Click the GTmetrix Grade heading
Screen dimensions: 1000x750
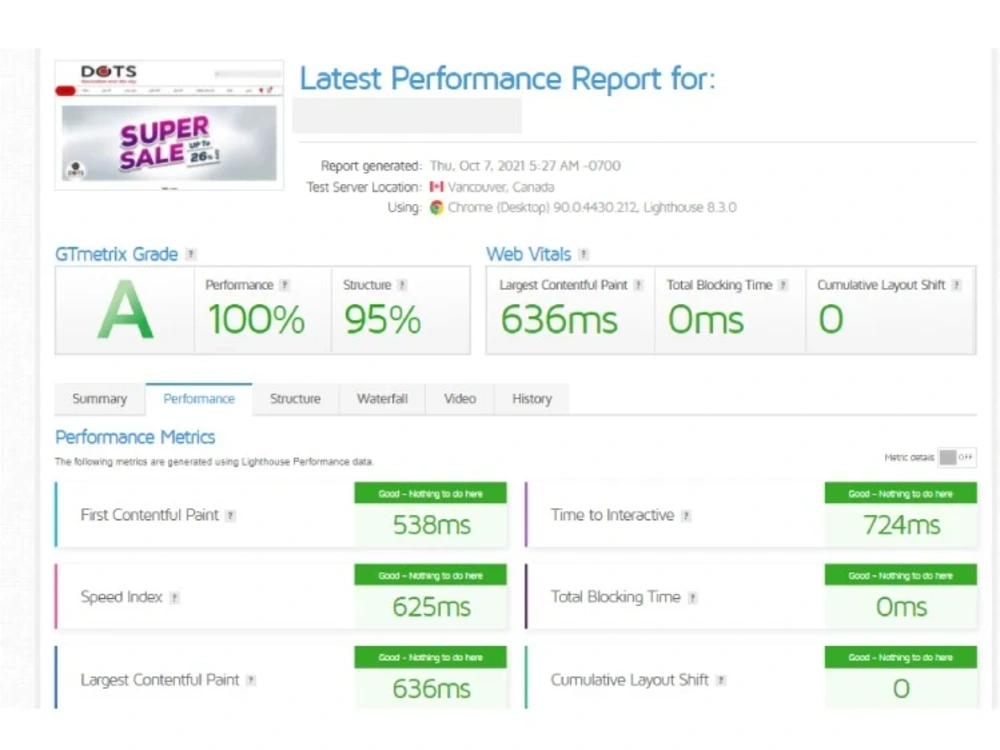pos(116,254)
